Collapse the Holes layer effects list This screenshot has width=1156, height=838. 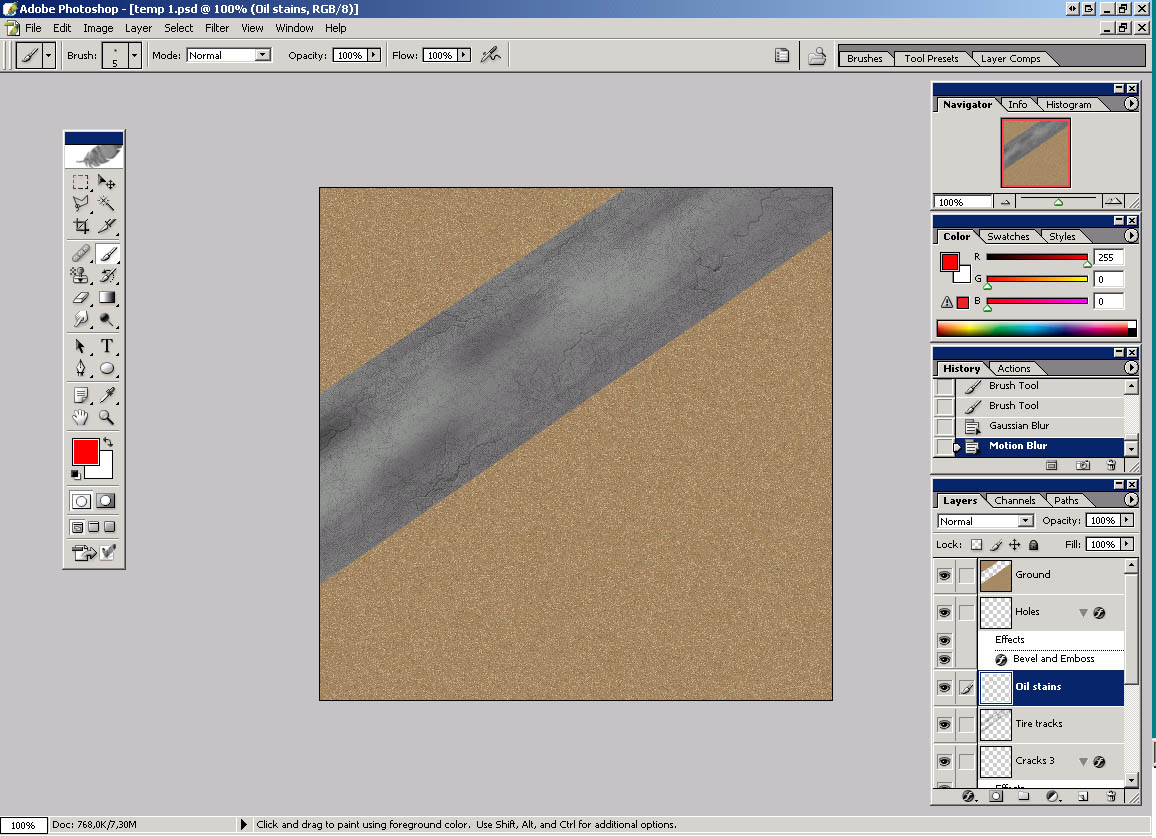[x=1083, y=612]
